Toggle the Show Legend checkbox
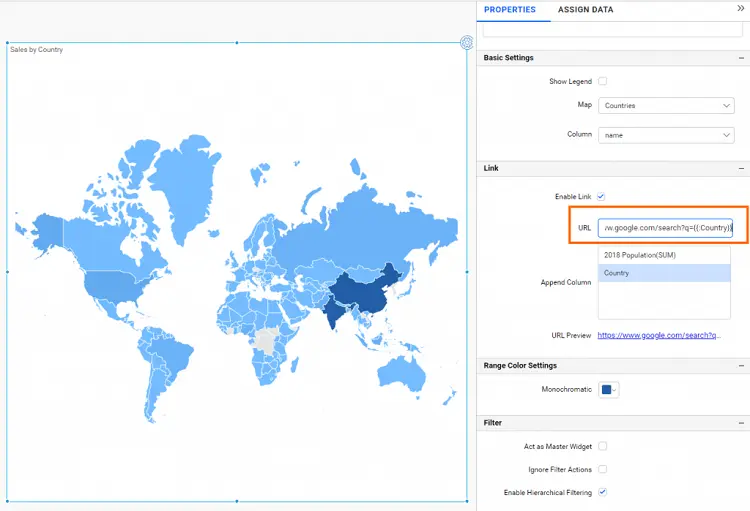This screenshot has width=750, height=511. click(x=602, y=81)
